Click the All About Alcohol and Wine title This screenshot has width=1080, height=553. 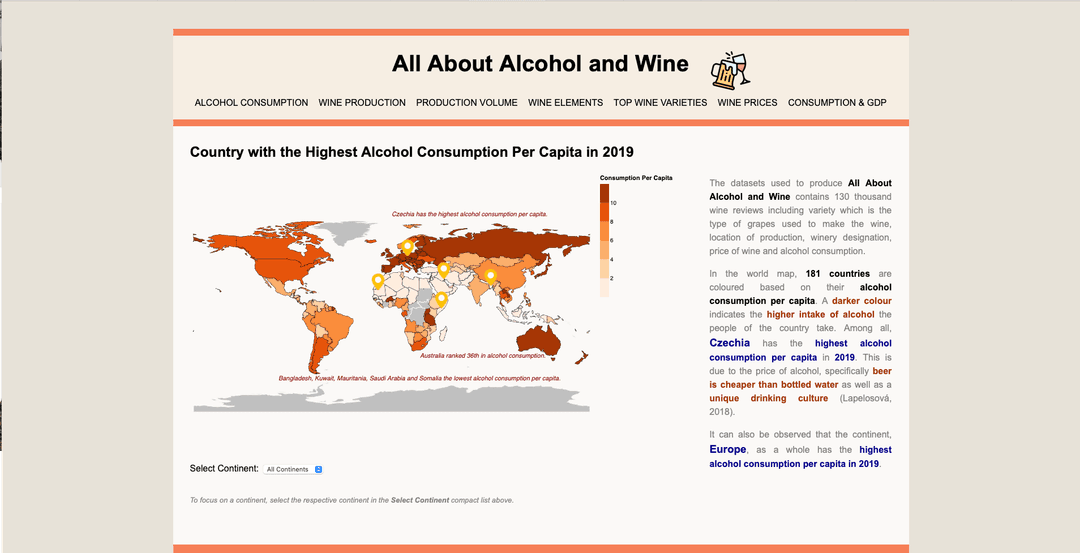(x=540, y=64)
